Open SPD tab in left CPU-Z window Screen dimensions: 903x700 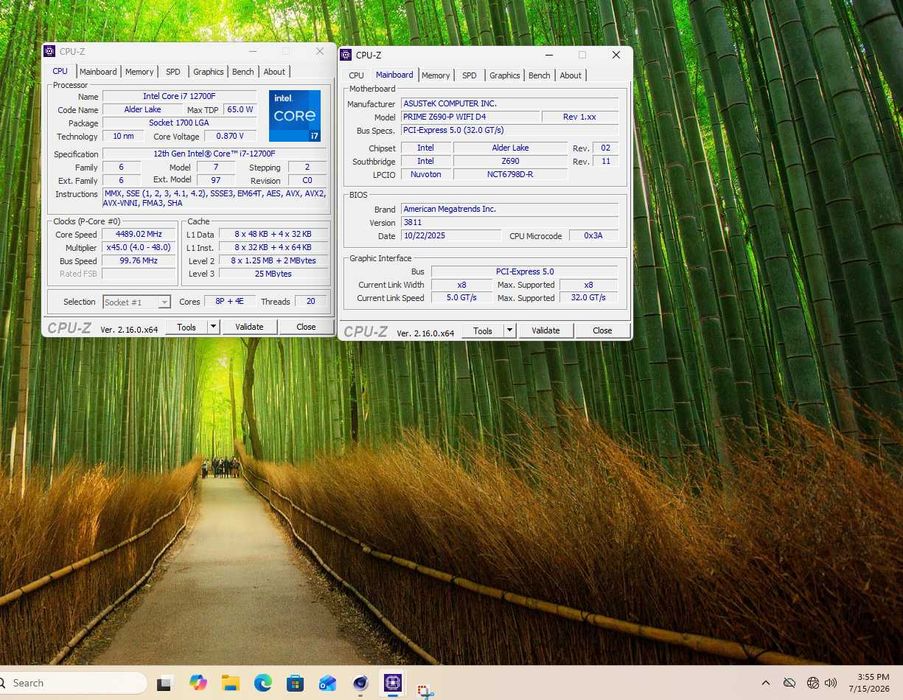coord(173,71)
